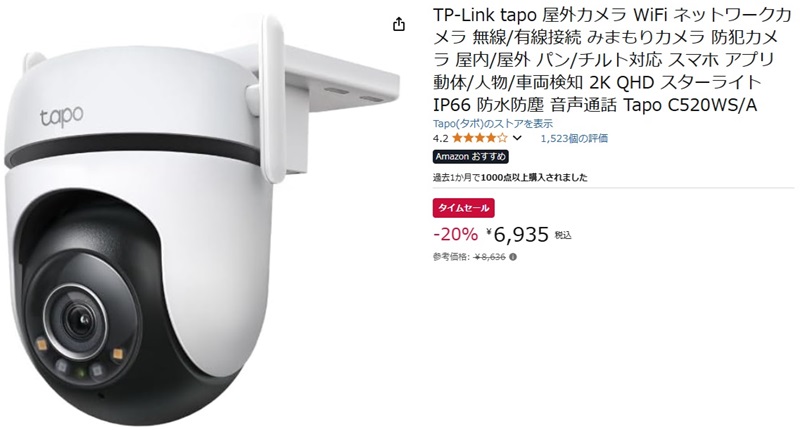Click the Amazon おすすめ badge
800x430 pixels.
click(470, 157)
